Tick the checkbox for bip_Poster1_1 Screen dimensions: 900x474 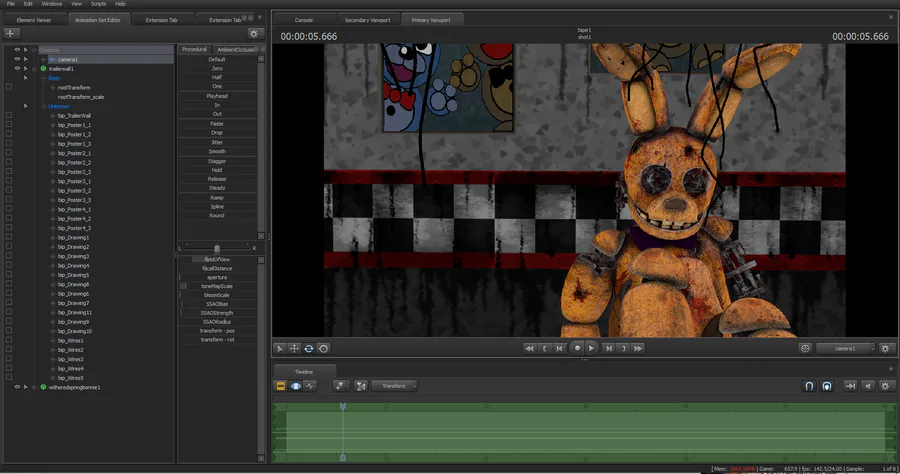(x=9, y=125)
